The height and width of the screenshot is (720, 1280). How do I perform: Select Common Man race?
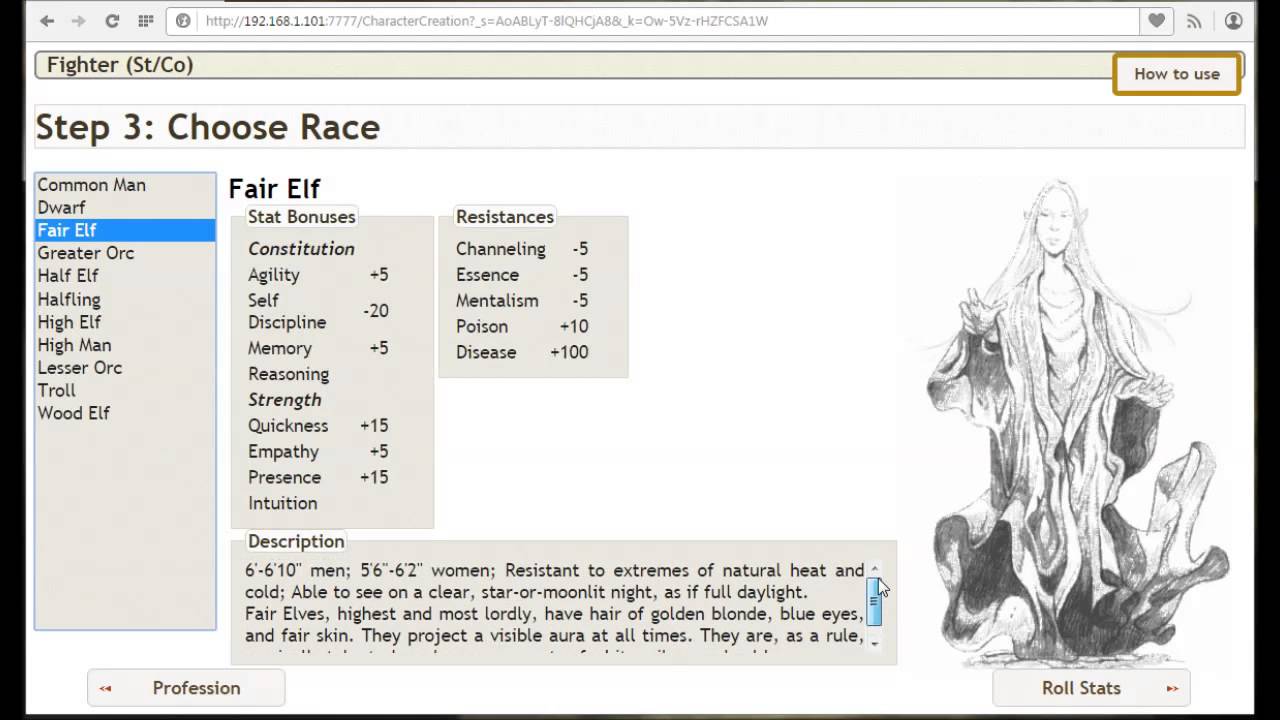point(125,185)
